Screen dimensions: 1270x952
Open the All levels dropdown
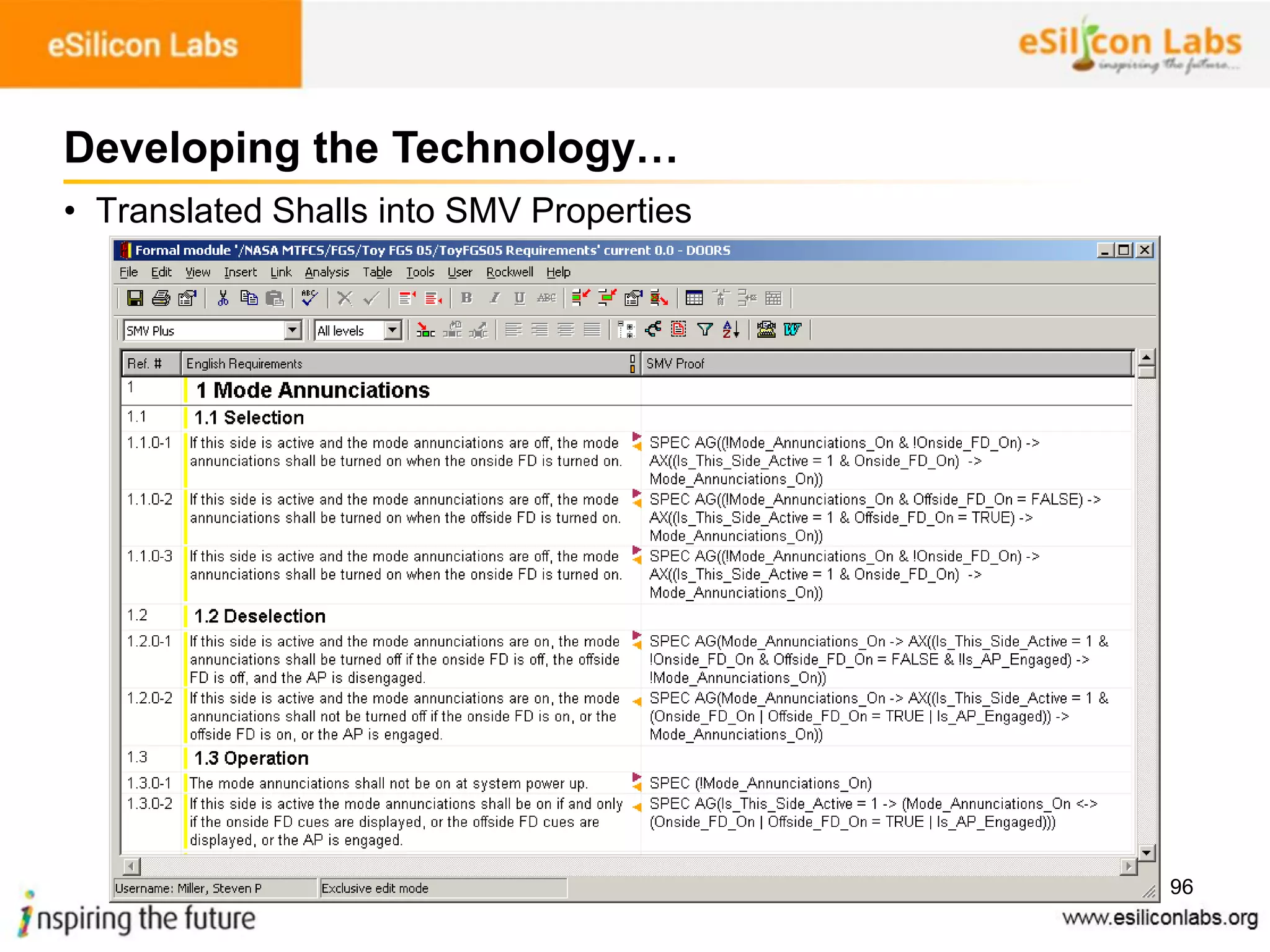click(x=392, y=330)
